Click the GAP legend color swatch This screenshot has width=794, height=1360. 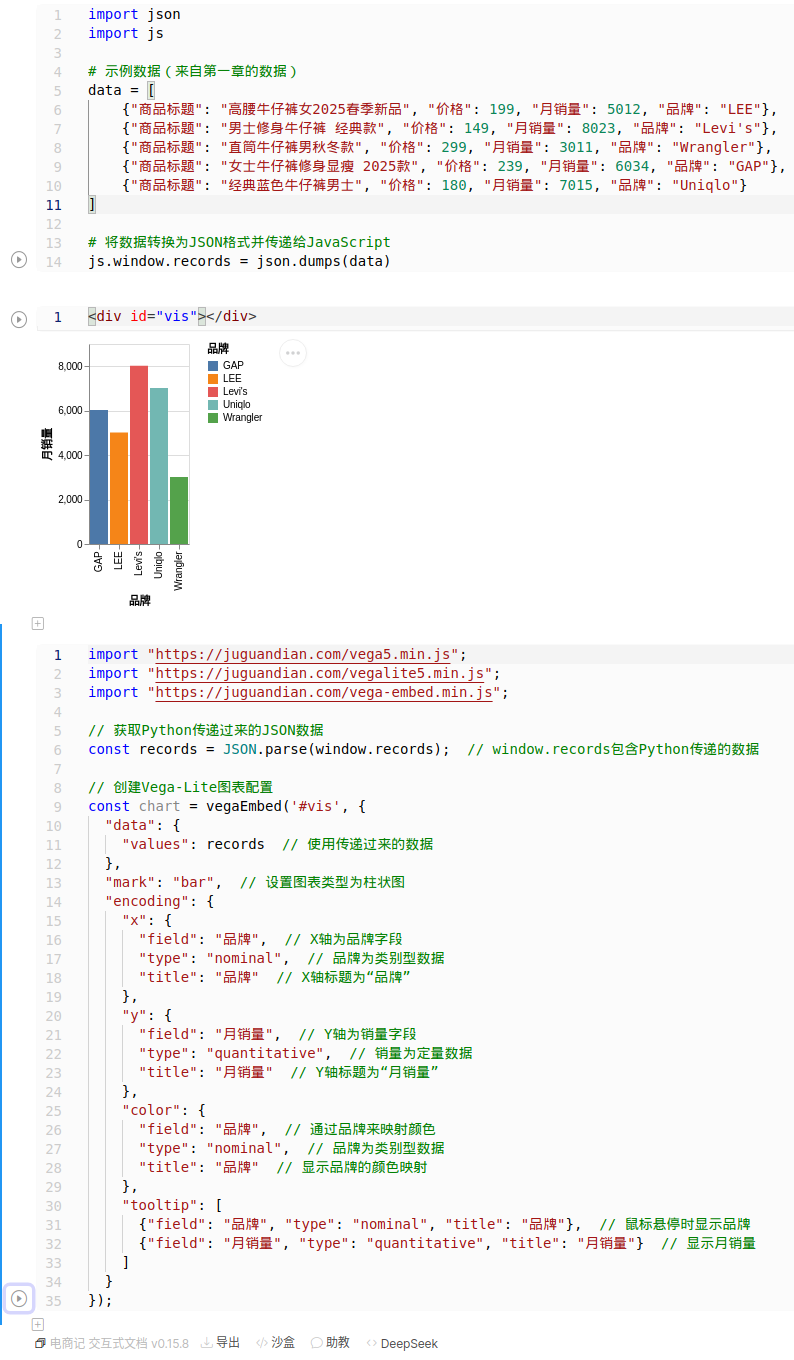tap(213, 366)
